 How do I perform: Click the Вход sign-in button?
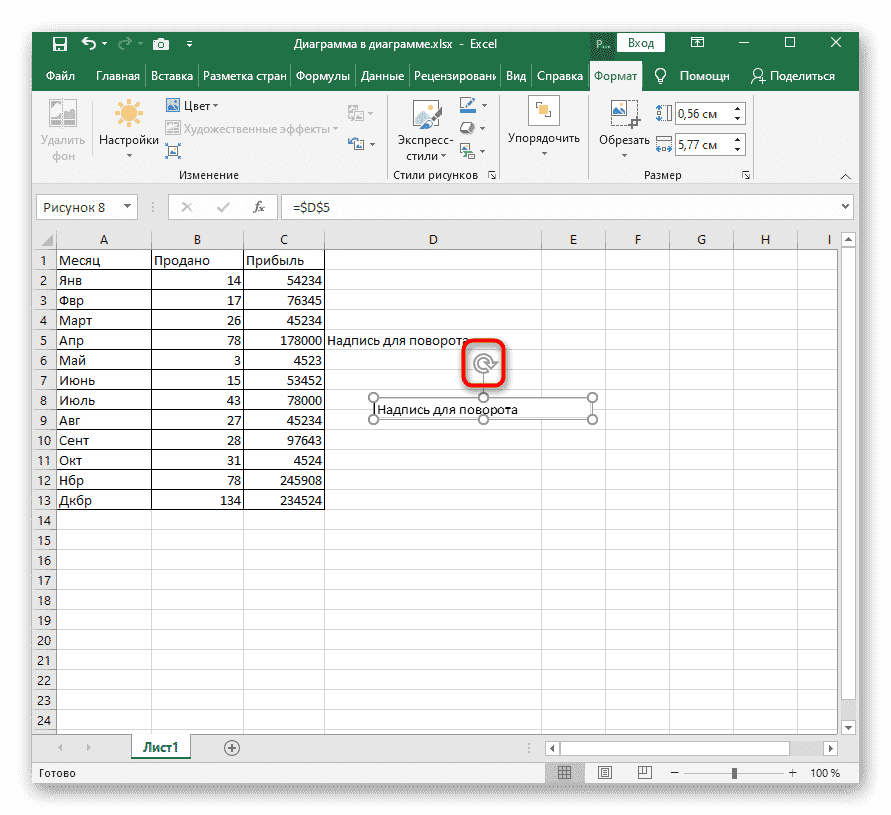(x=641, y=43)
